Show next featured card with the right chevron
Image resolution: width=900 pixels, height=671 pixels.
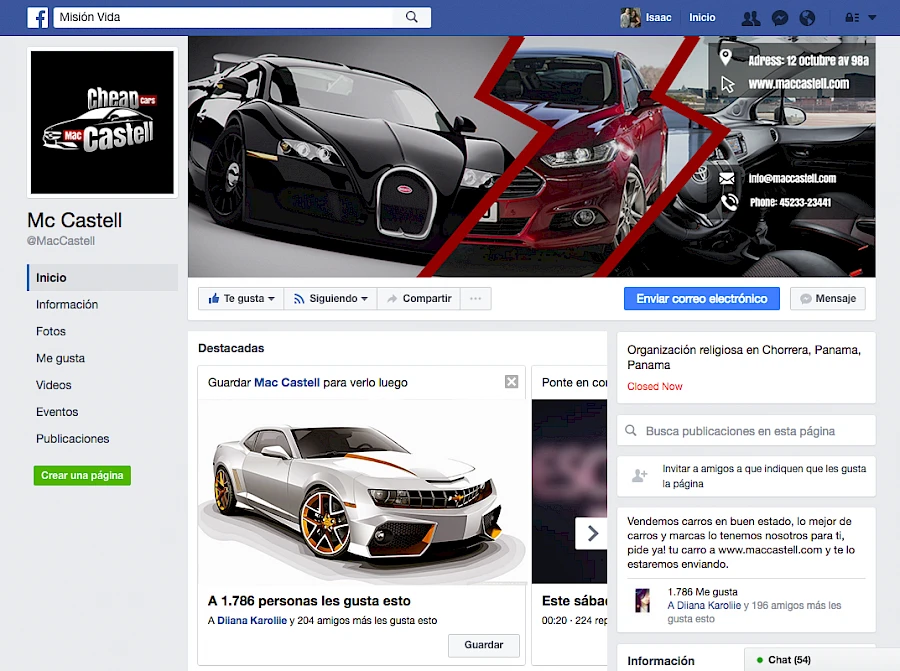click(592, 534)
